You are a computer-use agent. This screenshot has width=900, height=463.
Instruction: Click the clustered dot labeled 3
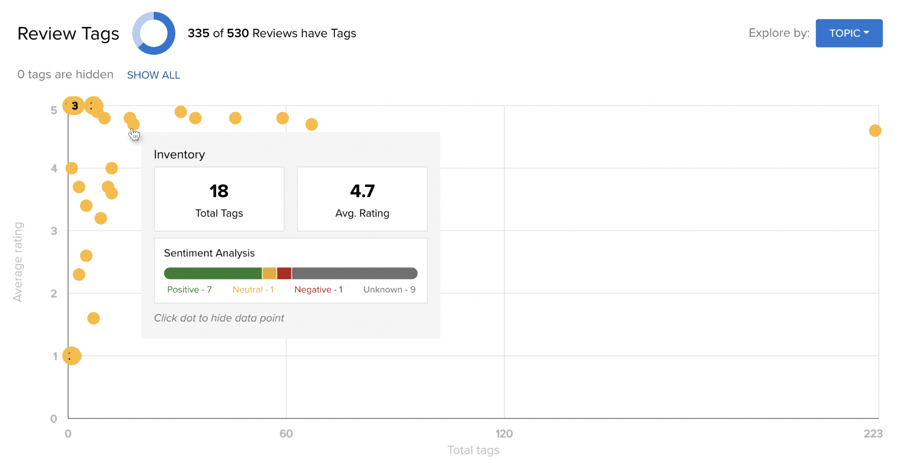point(73,106)
